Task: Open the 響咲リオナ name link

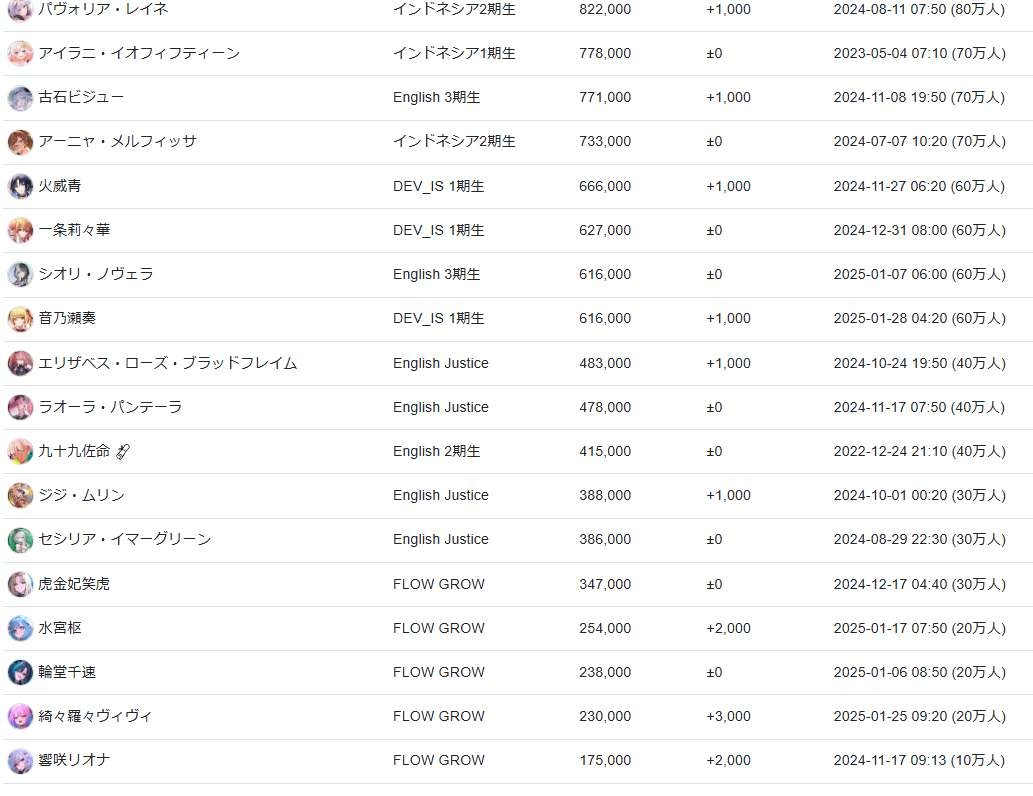Action: coord(74,760)
